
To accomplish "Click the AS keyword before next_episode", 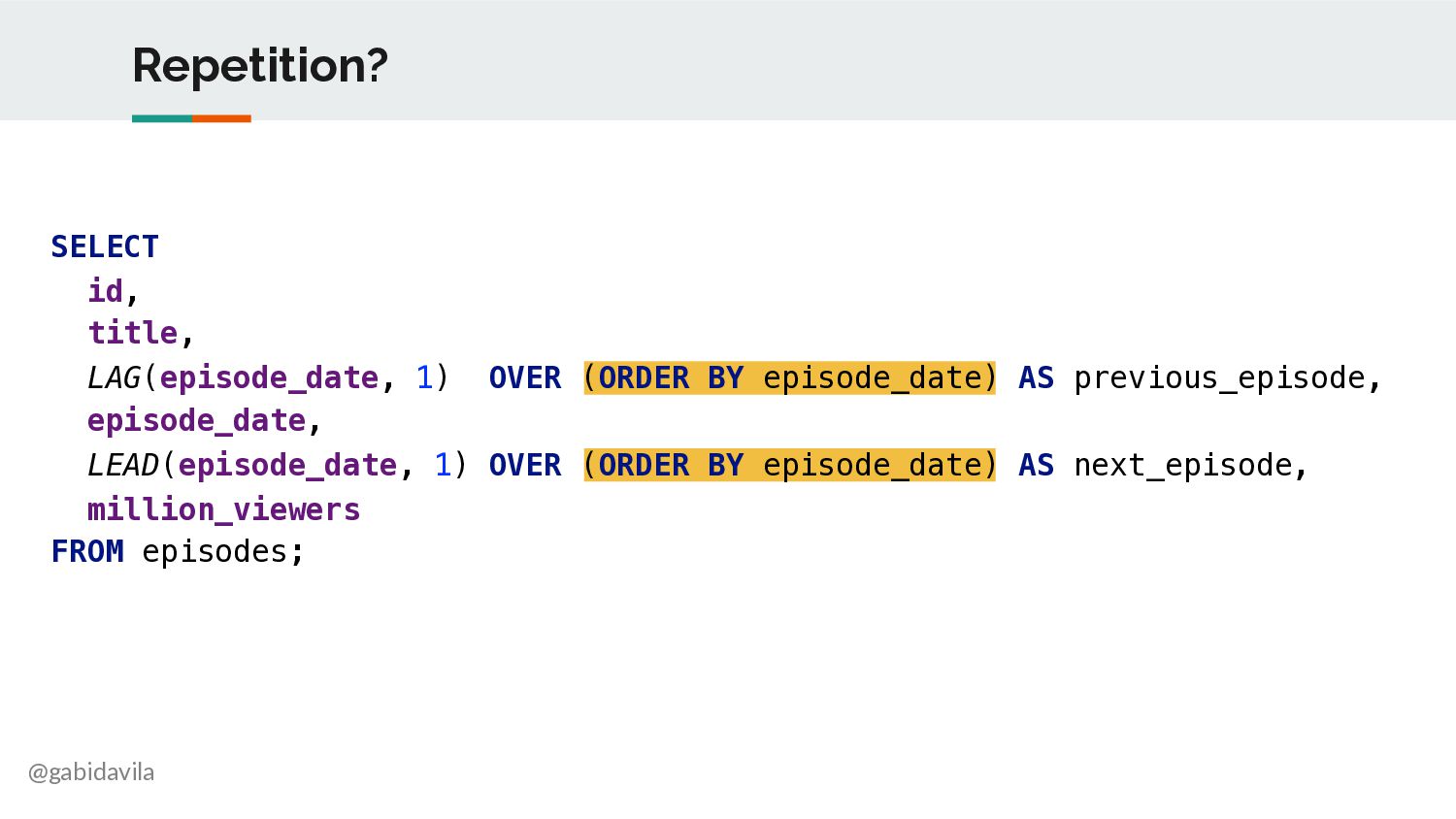I will (x=1036, y=465).
